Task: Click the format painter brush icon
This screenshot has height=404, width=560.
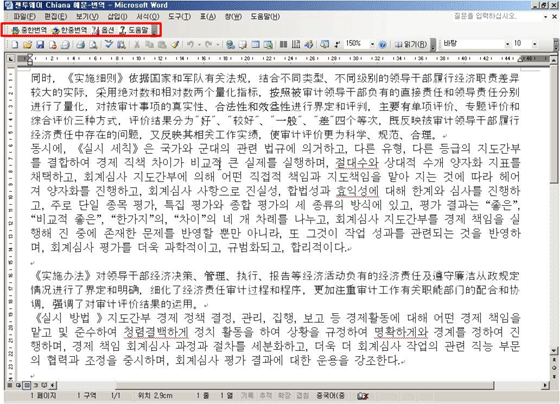Action: click(x=175, y=45)
